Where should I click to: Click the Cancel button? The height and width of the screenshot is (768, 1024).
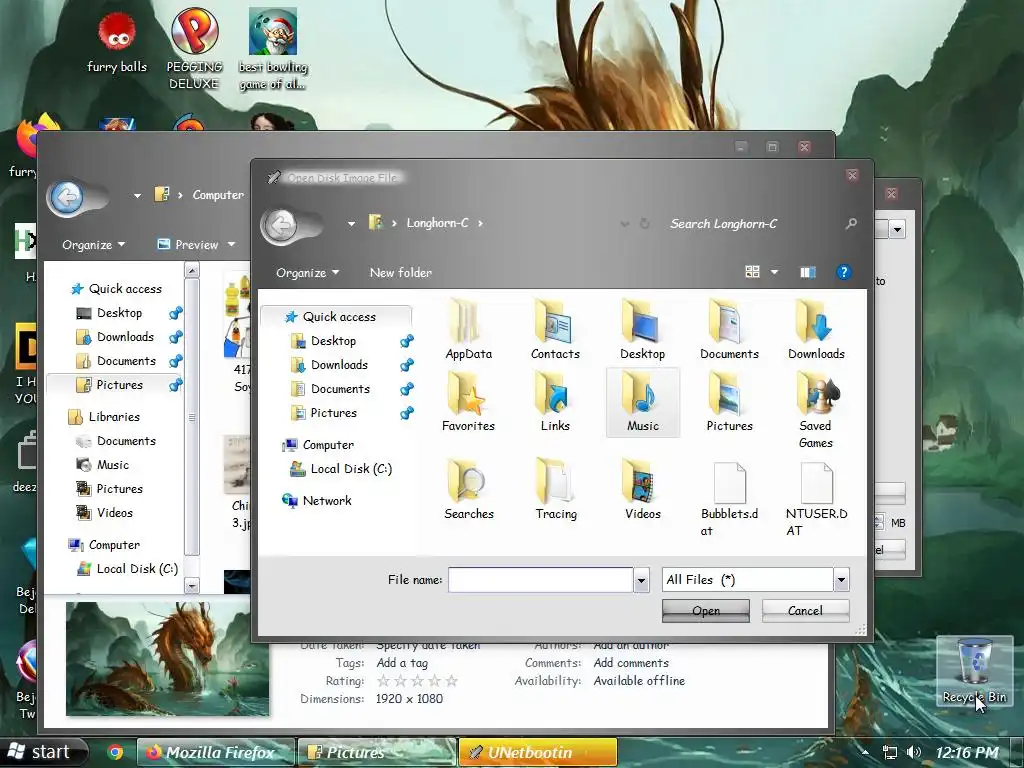pyautogui.click(x=805, y=611)
